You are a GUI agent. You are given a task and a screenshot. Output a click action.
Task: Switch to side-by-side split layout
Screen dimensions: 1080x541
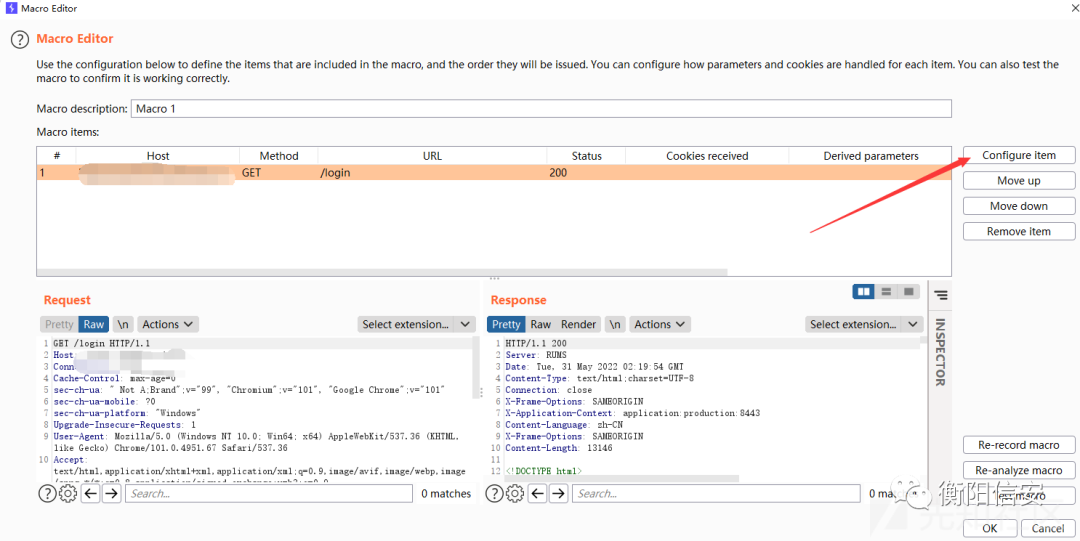[863, 292]
